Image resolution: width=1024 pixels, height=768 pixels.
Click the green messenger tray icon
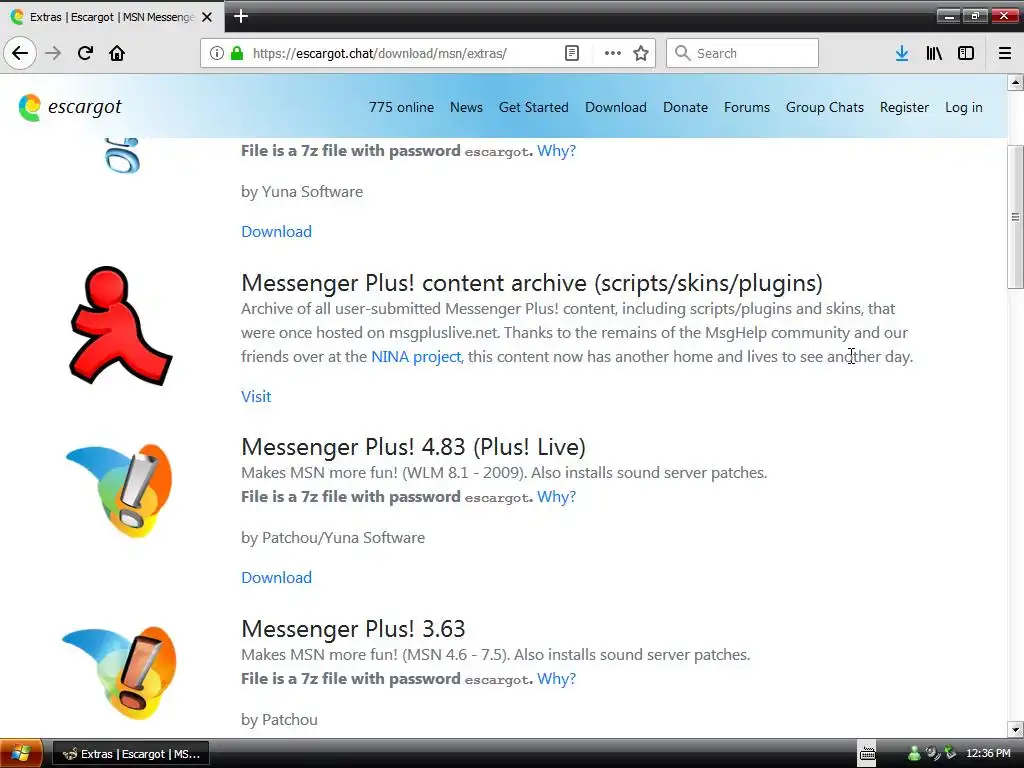(x=914, y=754)
